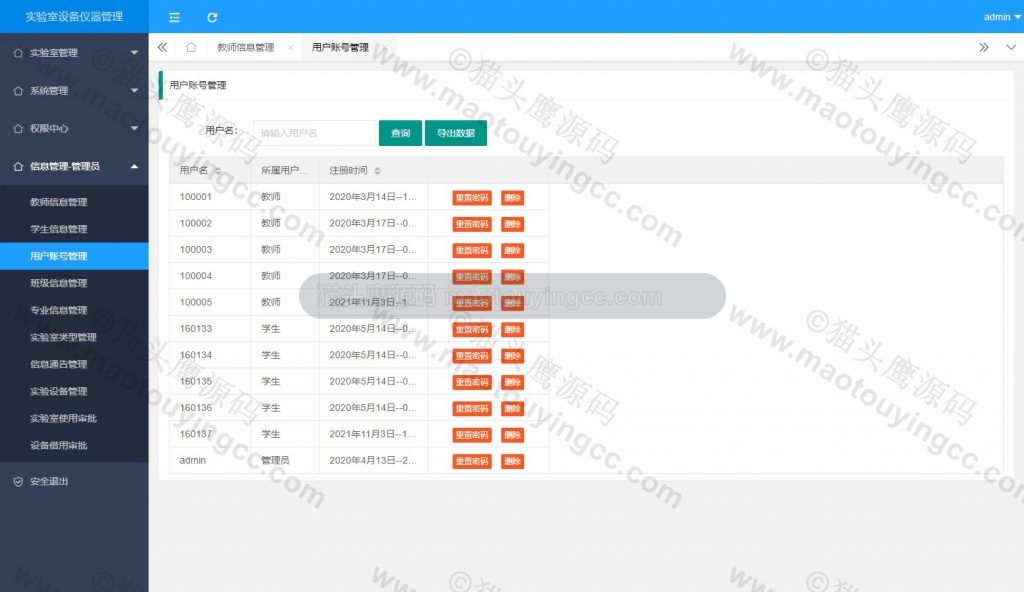Reset password for user 160136
1024x592 pixels.
472,408
